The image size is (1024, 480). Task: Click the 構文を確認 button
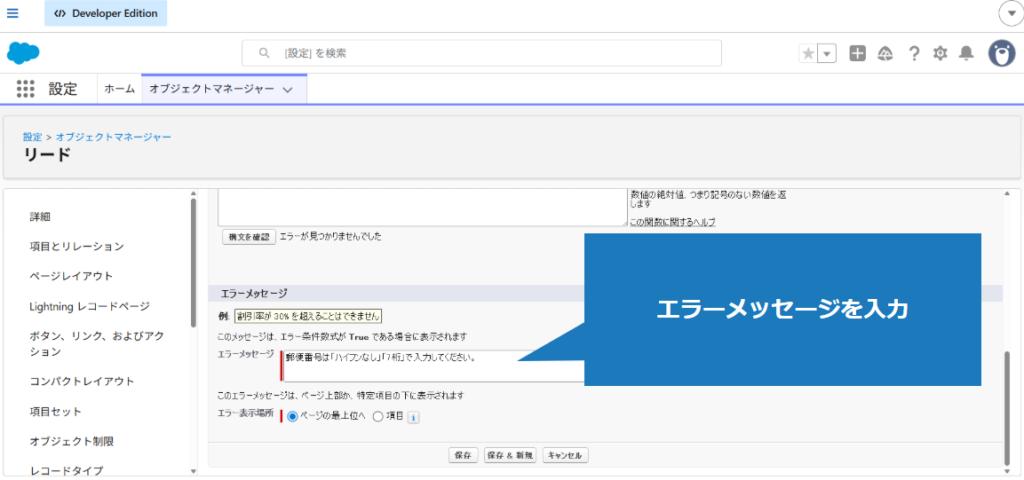247,237
